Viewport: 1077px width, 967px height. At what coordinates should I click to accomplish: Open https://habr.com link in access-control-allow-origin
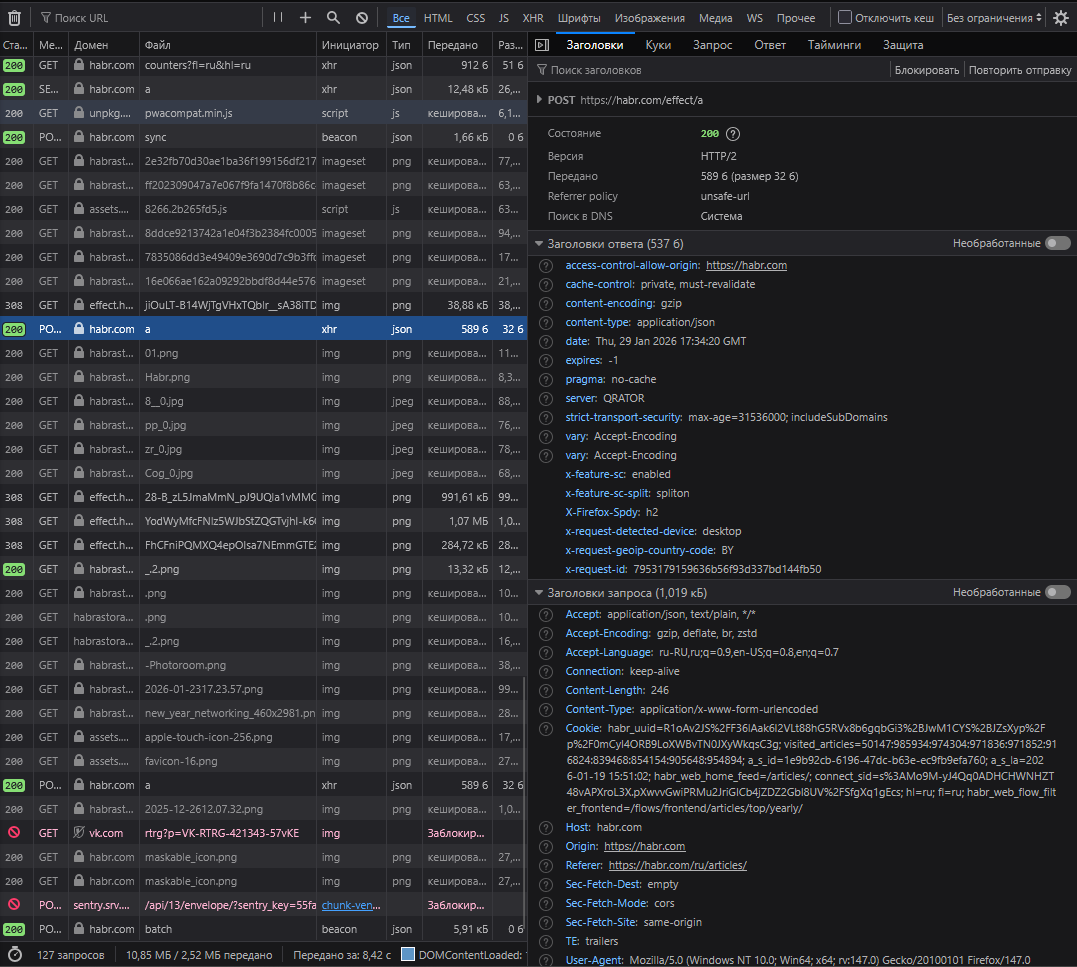pos(746,266)
